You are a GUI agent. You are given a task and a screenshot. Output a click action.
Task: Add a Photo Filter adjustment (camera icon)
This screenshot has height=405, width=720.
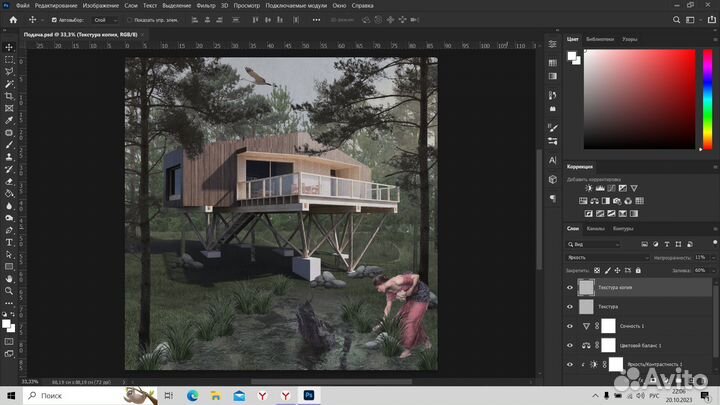[617, 201]
